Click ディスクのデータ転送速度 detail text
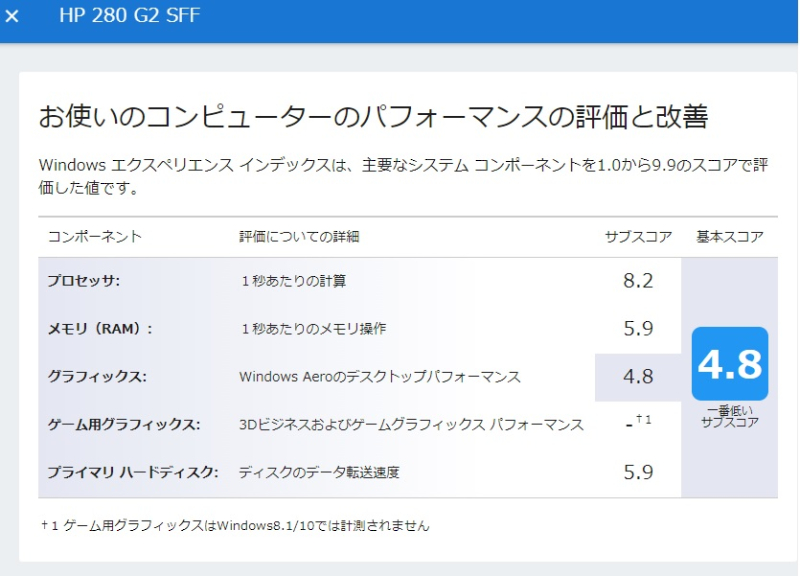This screenshot has height=576, width=800. coord(319,472)
